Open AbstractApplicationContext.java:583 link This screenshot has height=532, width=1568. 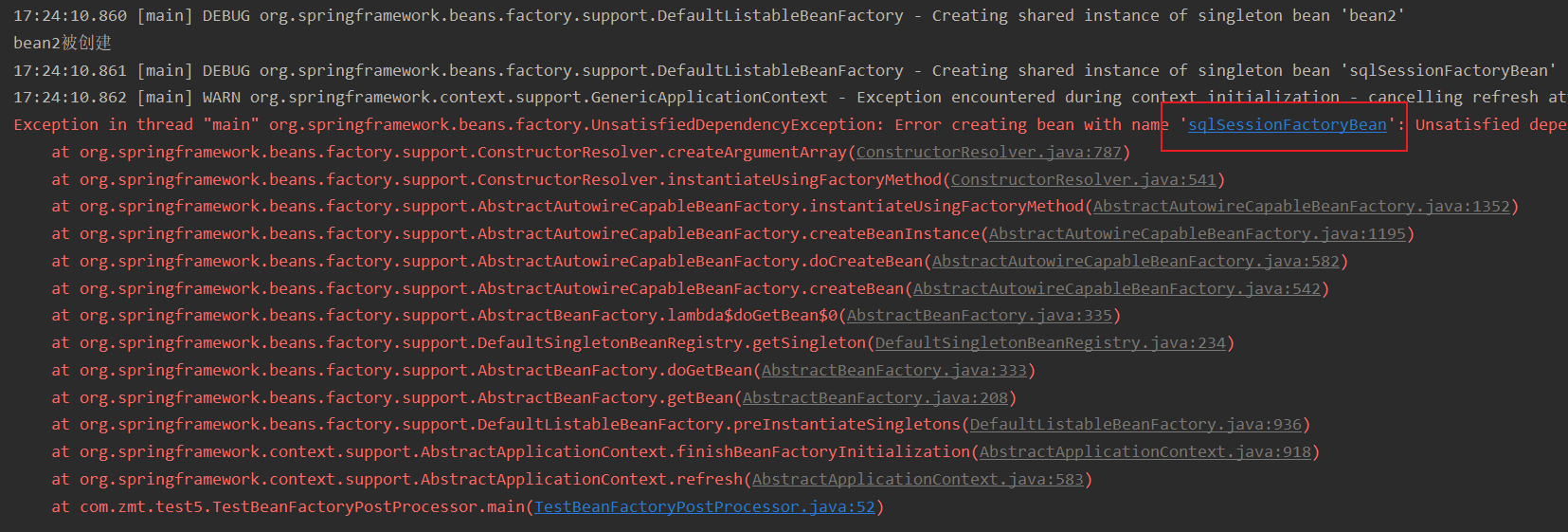tap(917, 480)
